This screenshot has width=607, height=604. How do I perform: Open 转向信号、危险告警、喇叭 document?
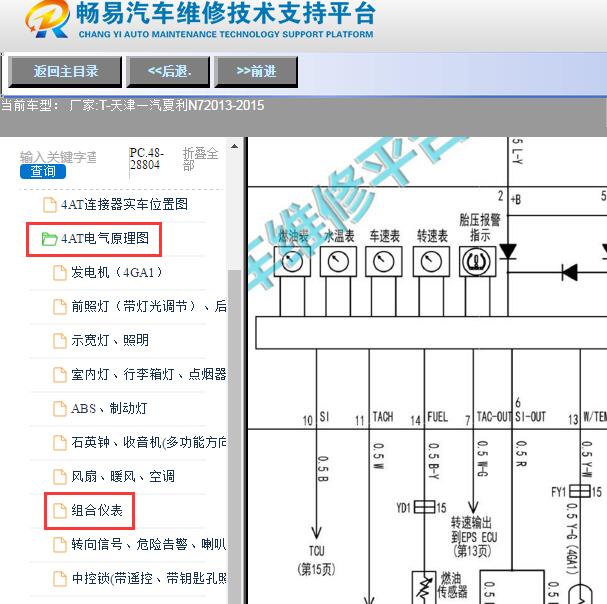(x=149, y=544)
